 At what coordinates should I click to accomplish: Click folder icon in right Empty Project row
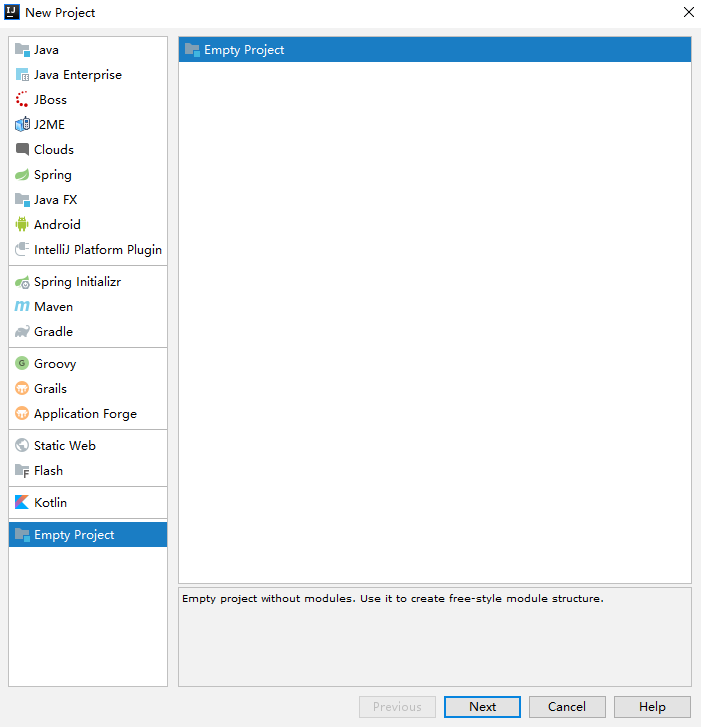tap(192, 50)
